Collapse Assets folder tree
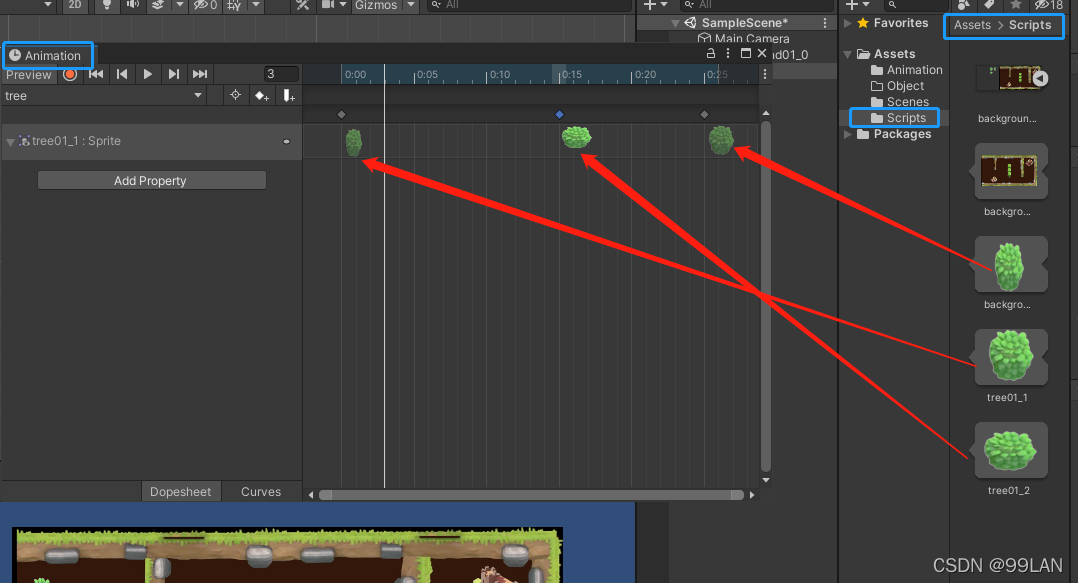The width and height of the screenshot is (1078, 583). pyautogui.click(x=848, y=54)
